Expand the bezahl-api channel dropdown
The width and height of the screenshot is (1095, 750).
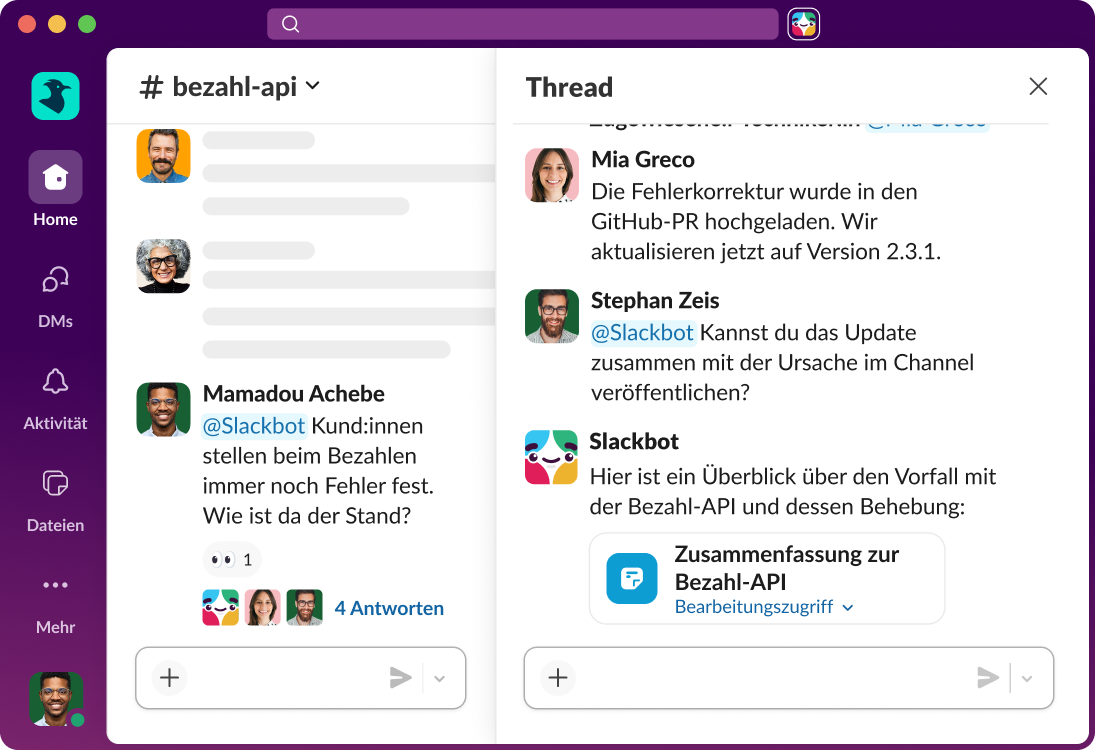click(x=313, y=86)
